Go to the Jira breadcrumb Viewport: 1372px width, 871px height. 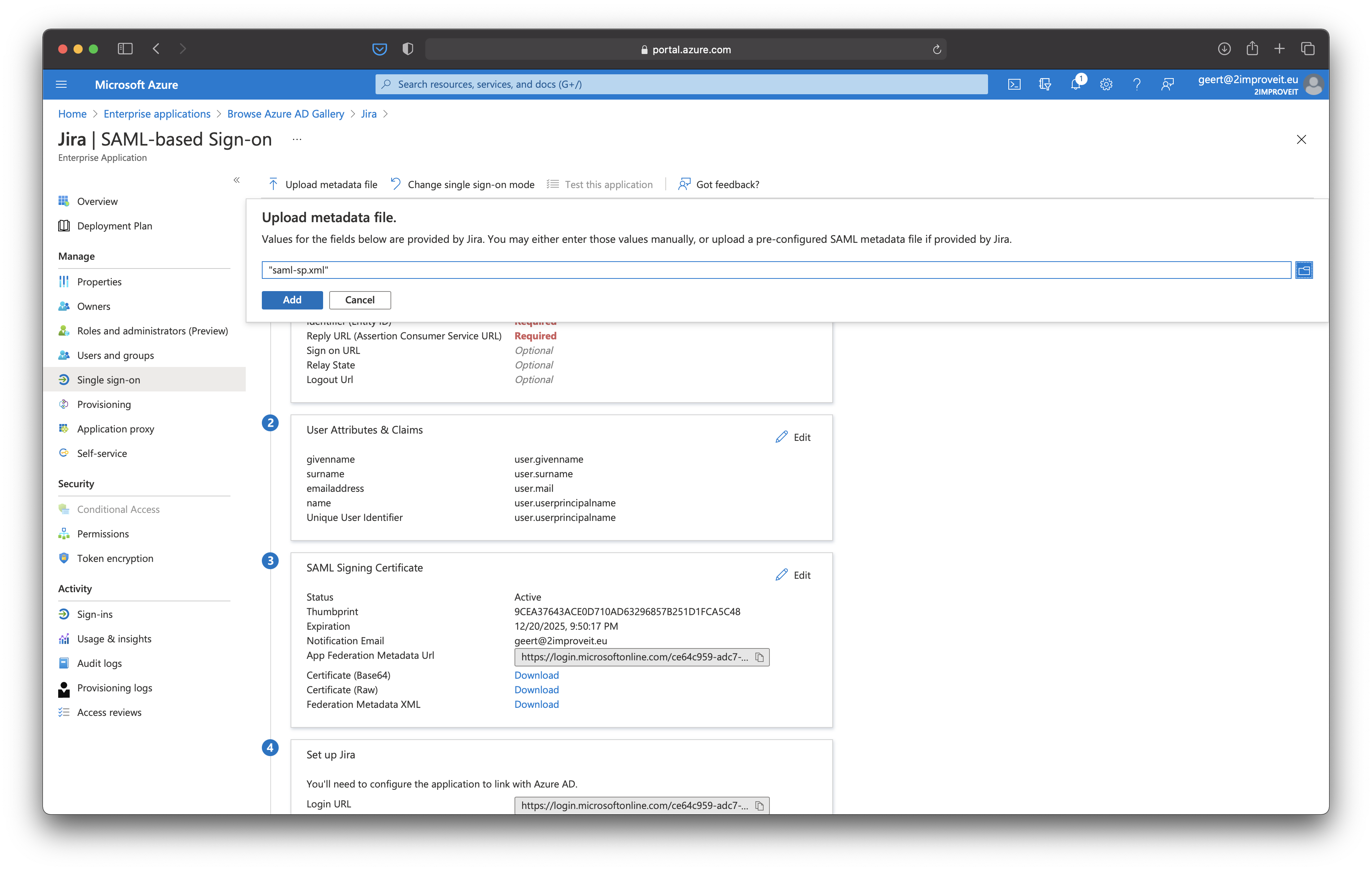click(369, 113)
